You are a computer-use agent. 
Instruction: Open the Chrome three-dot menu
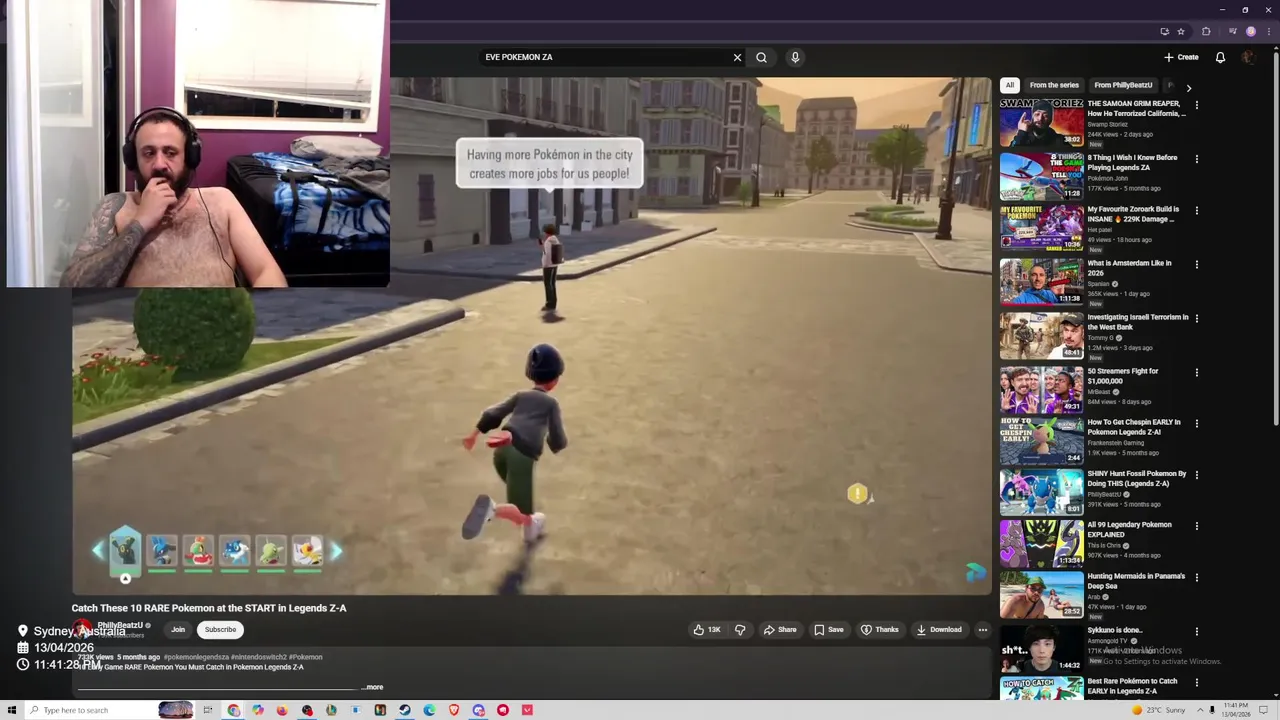(1267, 31)
